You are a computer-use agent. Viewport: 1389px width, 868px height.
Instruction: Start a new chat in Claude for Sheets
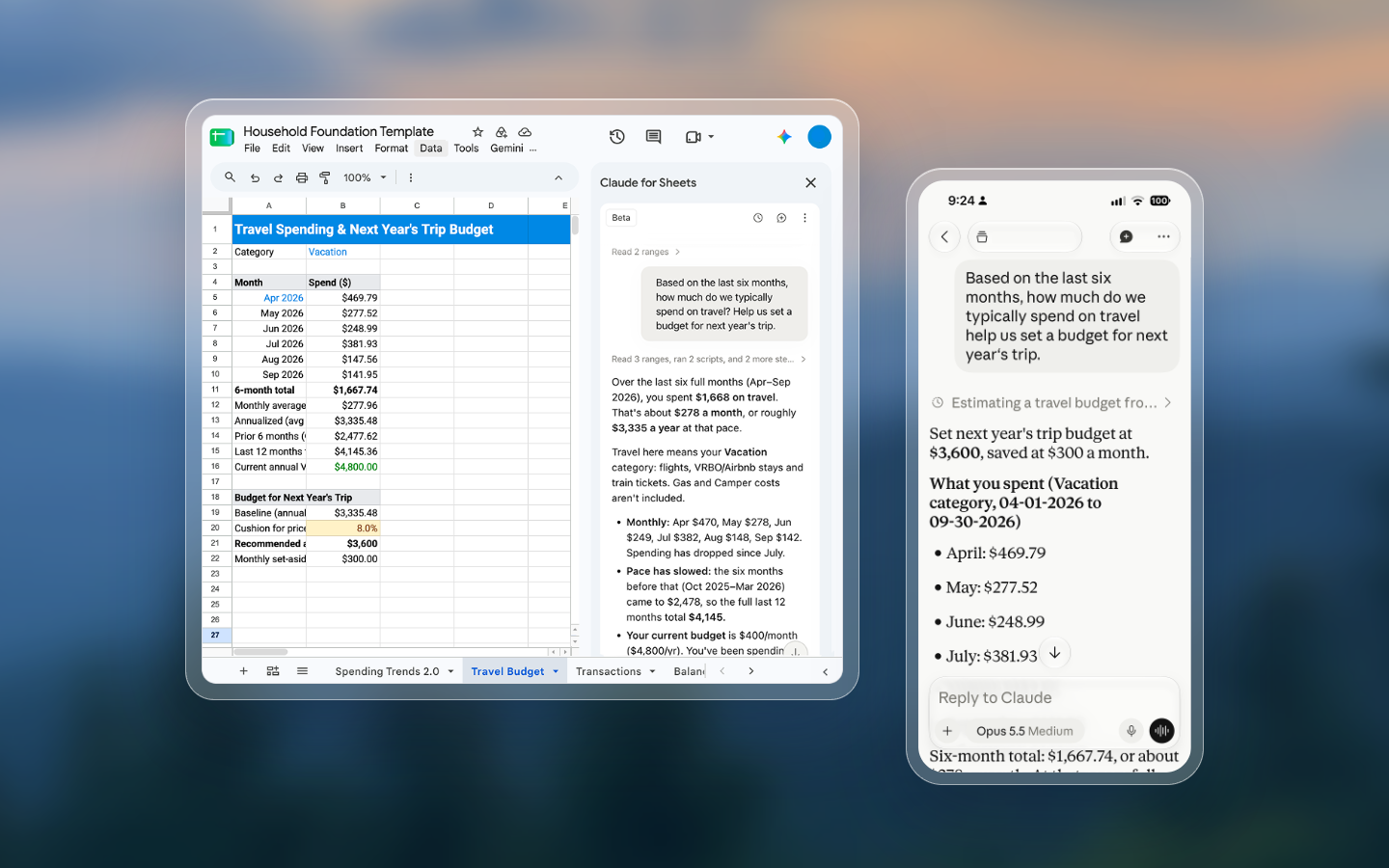tap(781, 218)
